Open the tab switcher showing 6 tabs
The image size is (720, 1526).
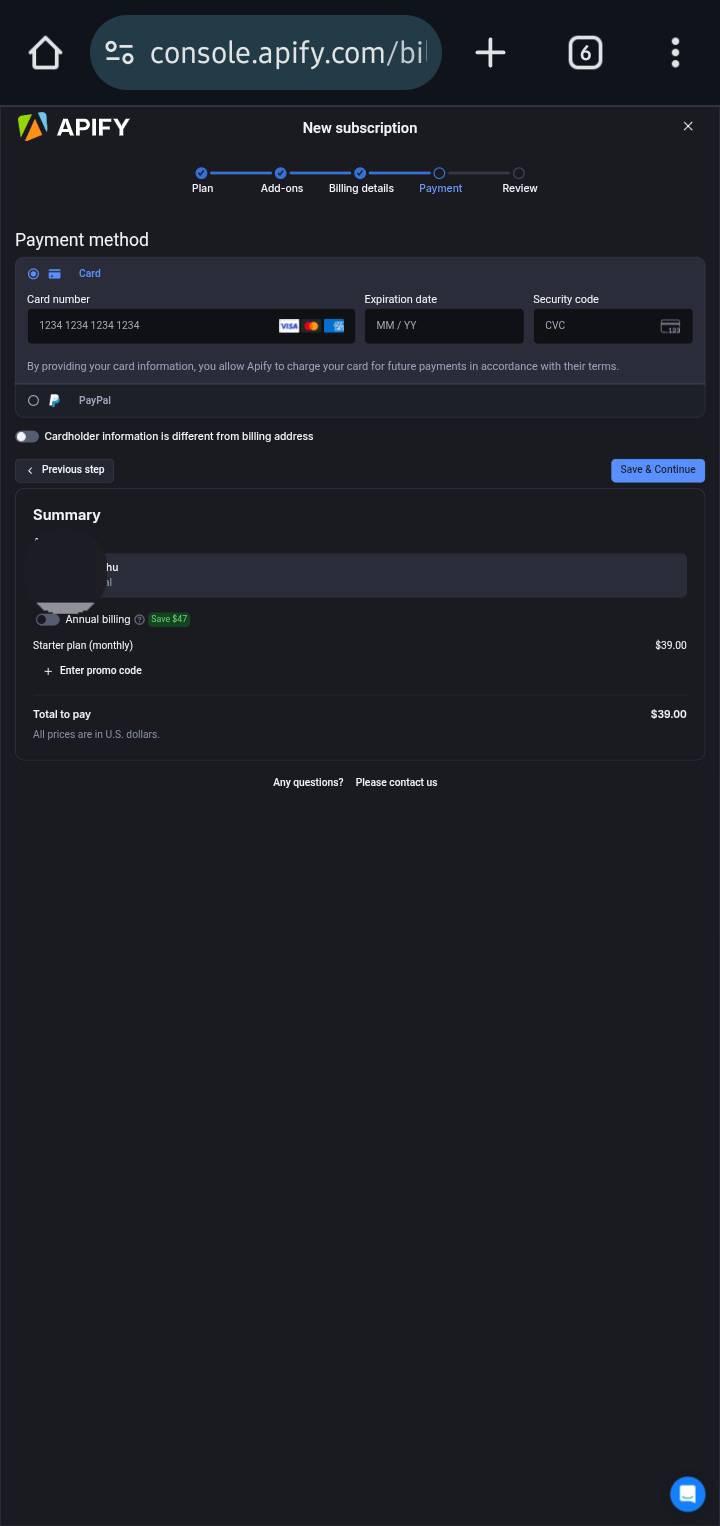tap(585, 53)
